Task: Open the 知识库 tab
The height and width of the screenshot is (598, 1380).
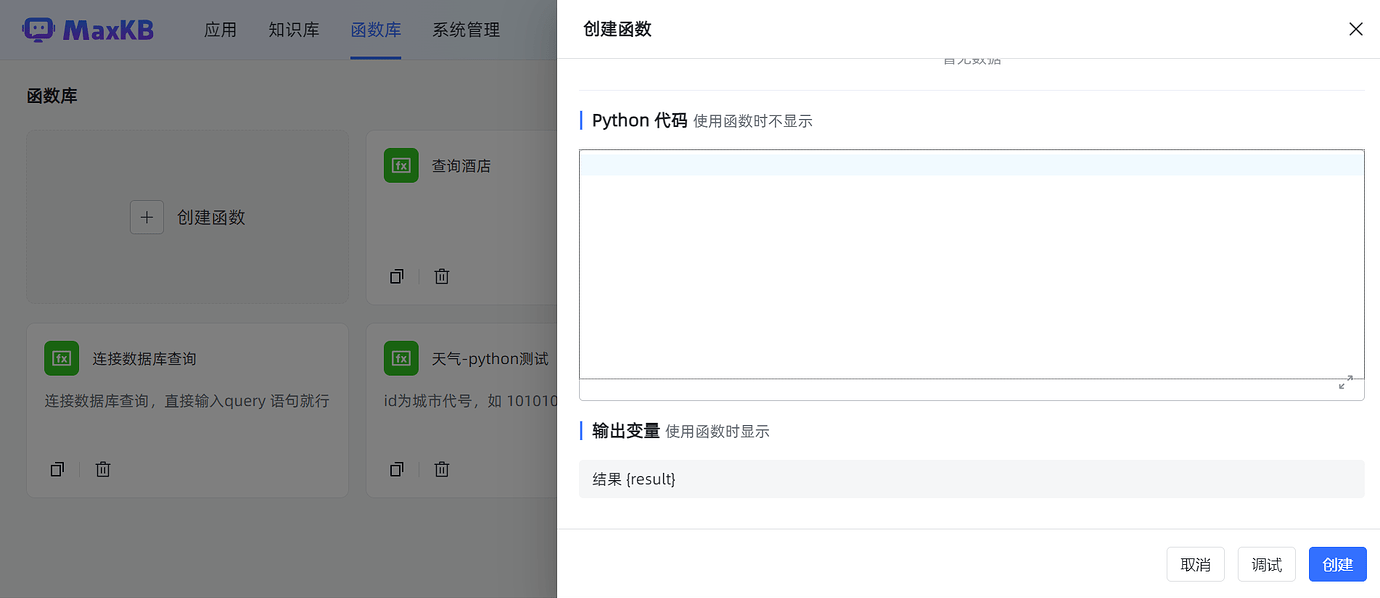Action: pos(294,30)
